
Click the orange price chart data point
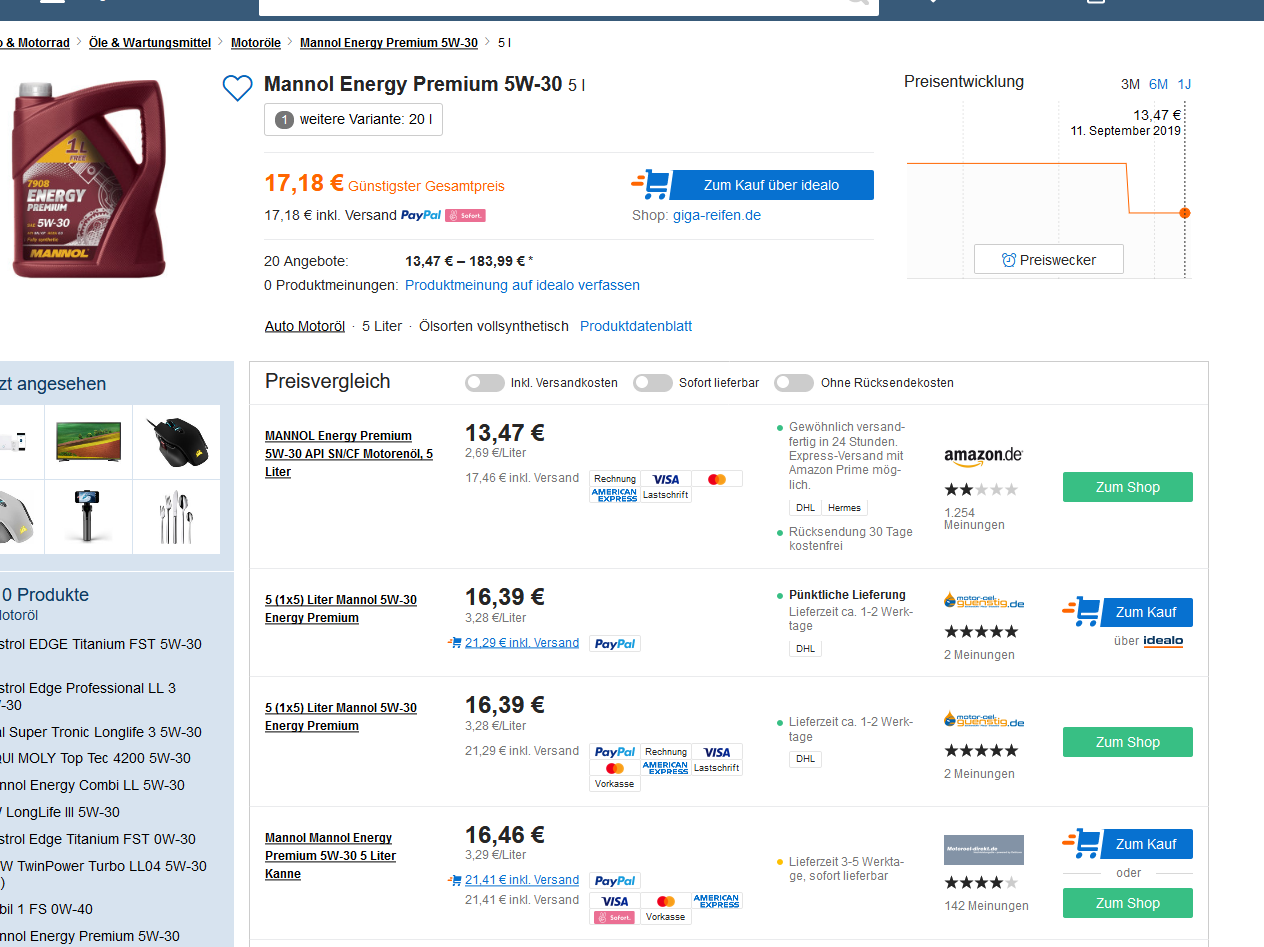(x=1185, y=213)
